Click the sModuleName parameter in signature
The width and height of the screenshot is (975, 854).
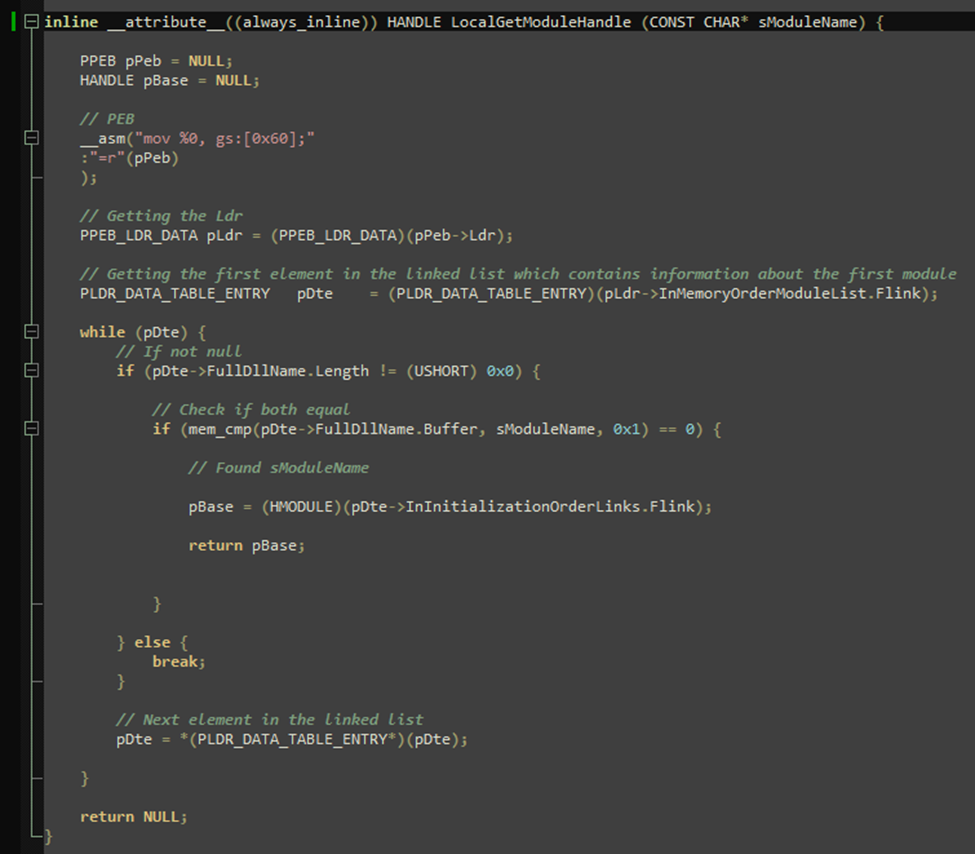click(807, 22)
